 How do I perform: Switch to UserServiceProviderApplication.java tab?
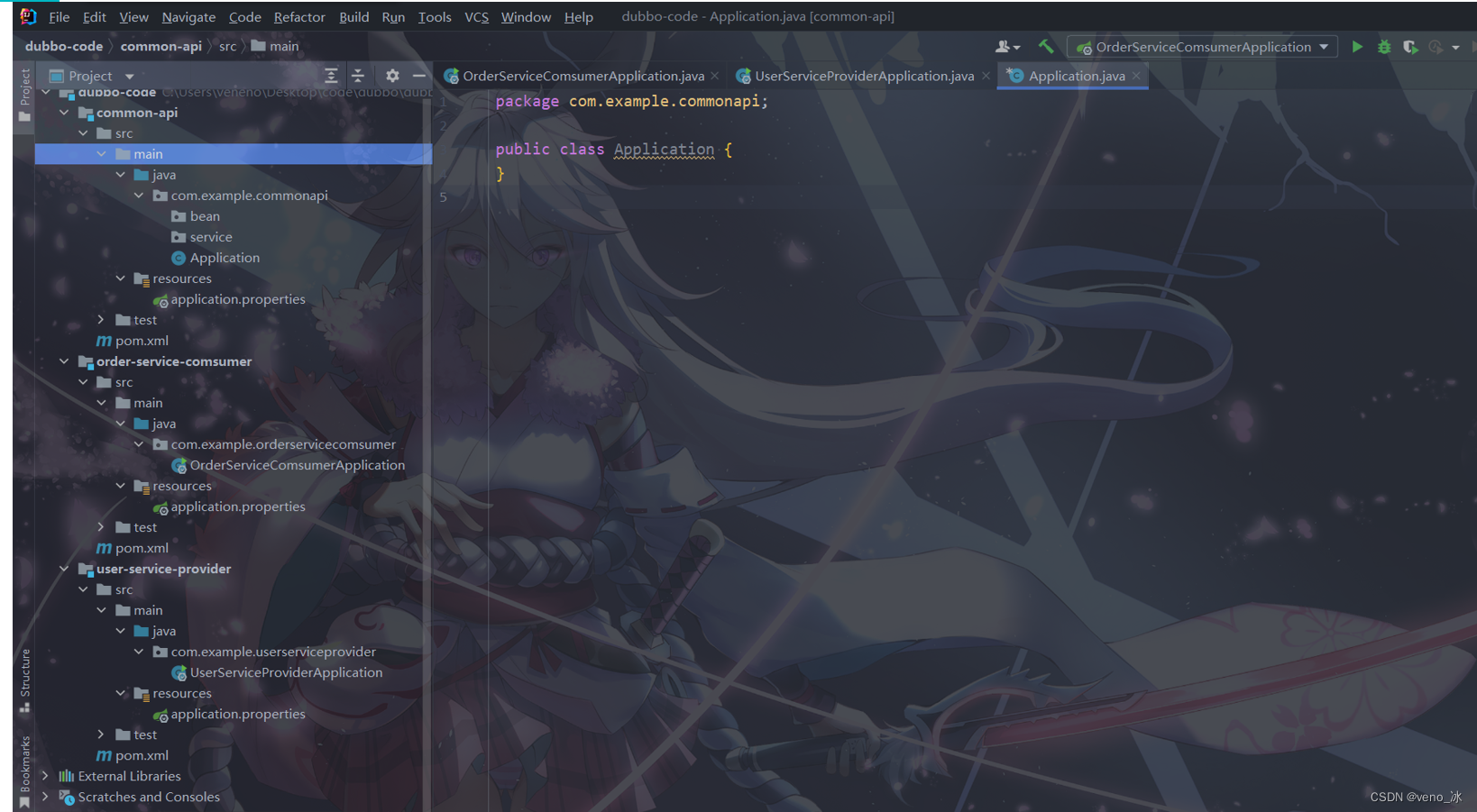[x=864, y=76]
